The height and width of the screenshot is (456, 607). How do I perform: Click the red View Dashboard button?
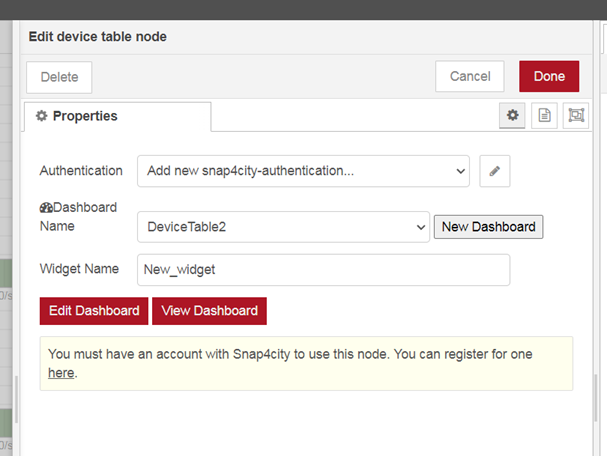coord(209,311)
